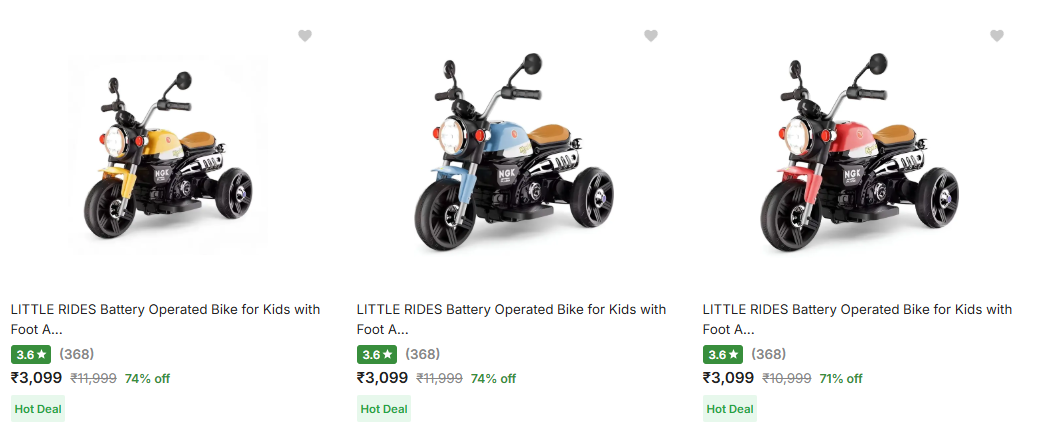Open Hot Deal label for red bike

click(x=730, y=409)
